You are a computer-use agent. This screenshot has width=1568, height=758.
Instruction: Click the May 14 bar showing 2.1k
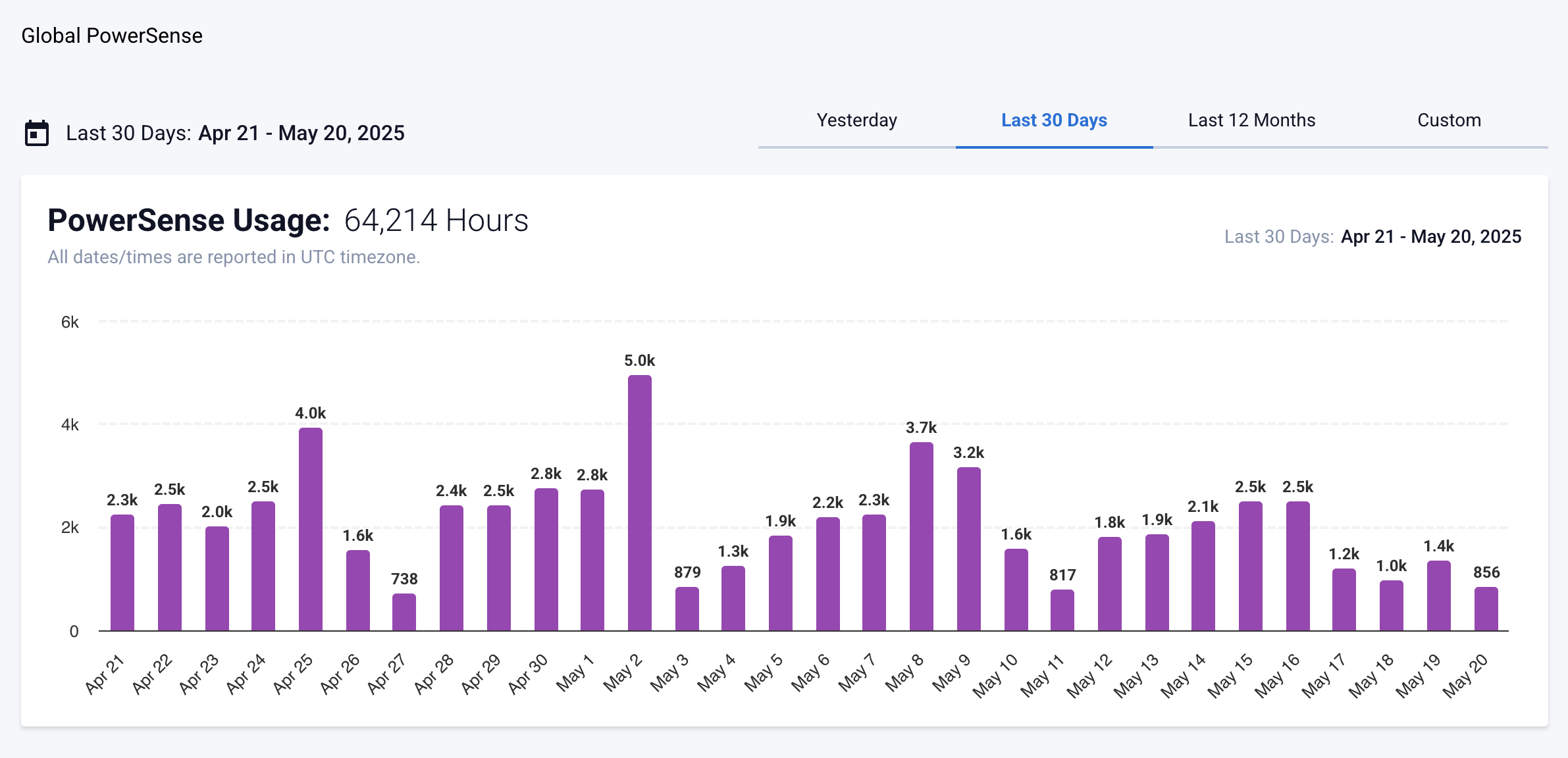[x=1203, y=576]
